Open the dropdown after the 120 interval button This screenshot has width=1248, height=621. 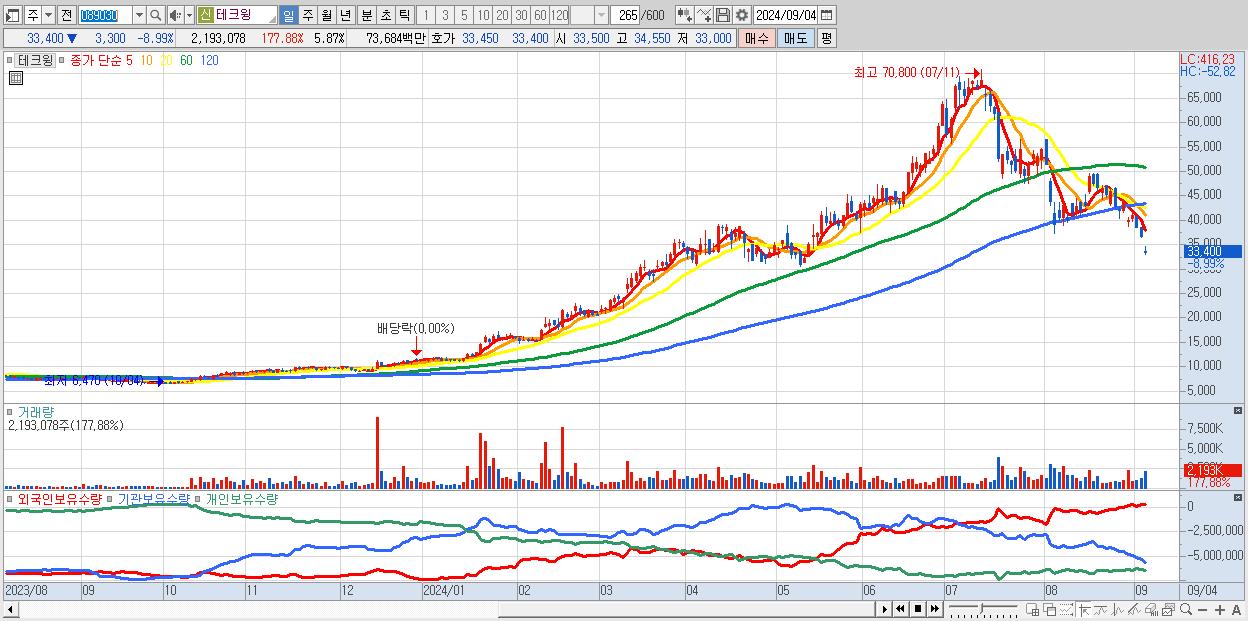602,15
